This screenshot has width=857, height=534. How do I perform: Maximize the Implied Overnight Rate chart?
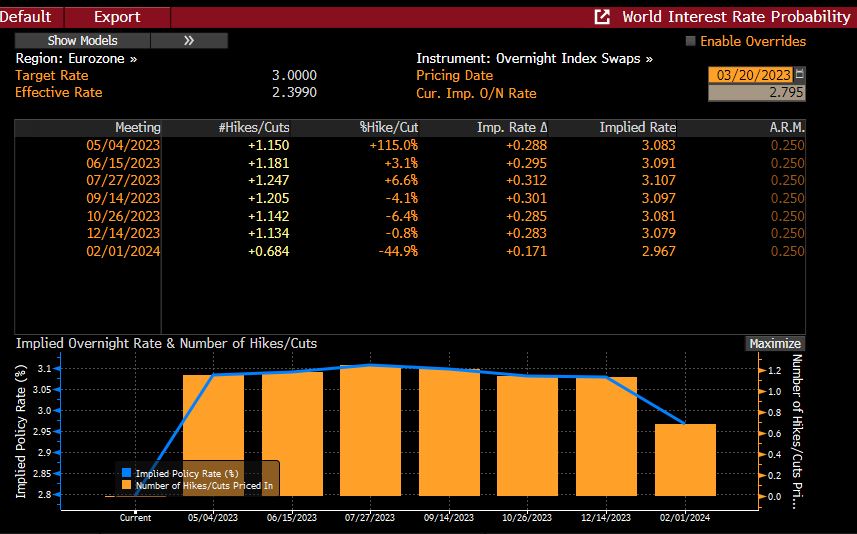(775, 343)
